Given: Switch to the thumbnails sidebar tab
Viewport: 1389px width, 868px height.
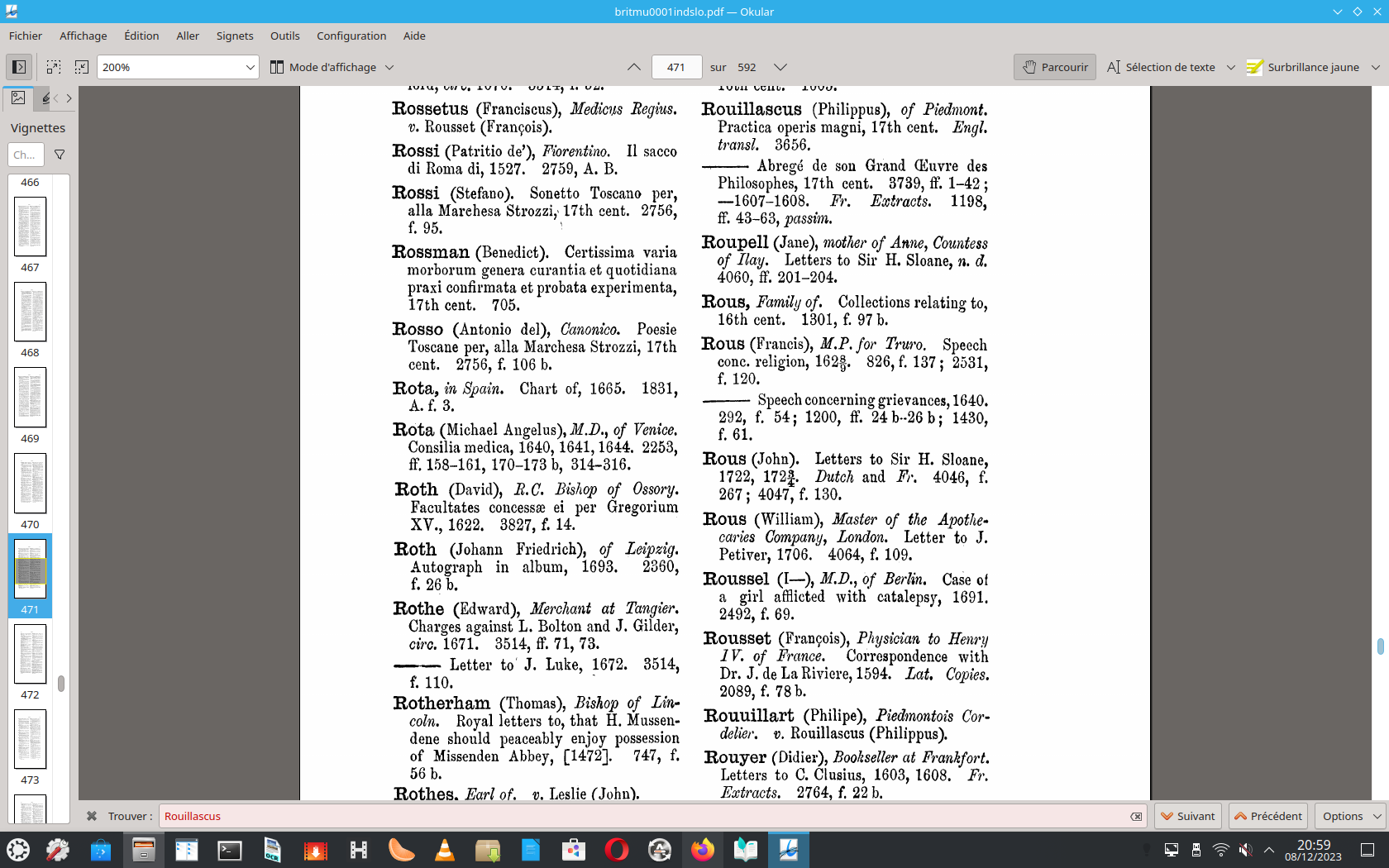Looking at the screenshot, I should coord(18,98).
